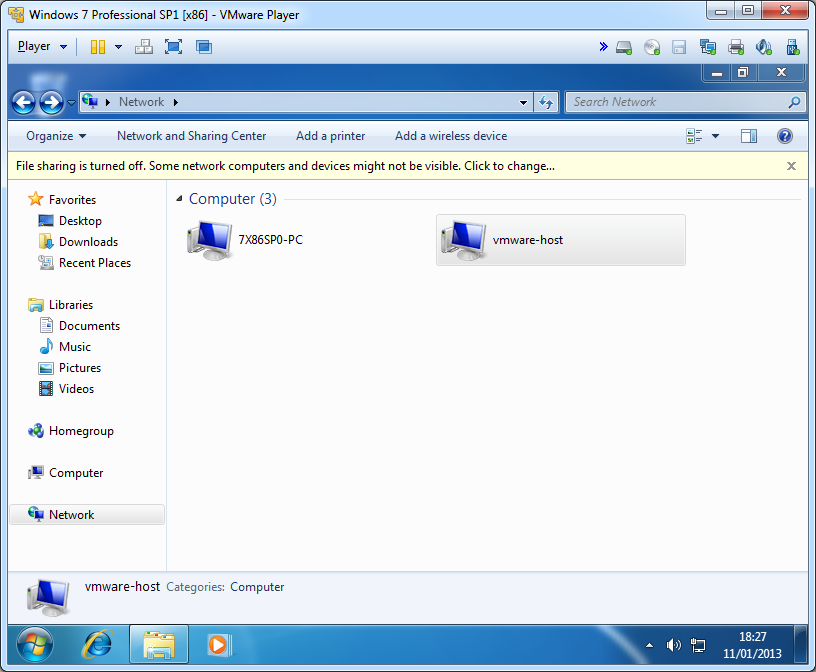Collapse the Computer (3) group
Screen dimensions: 816x672
[179, 199]
